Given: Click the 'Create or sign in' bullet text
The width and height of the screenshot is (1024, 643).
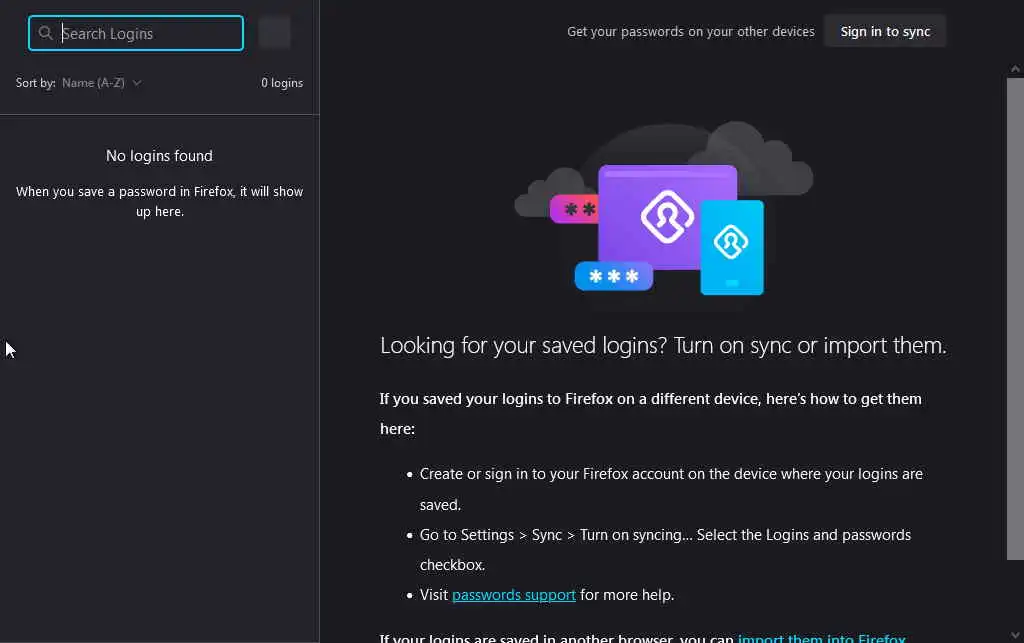Looking at the screenshot, I should (x=671, y=489).
